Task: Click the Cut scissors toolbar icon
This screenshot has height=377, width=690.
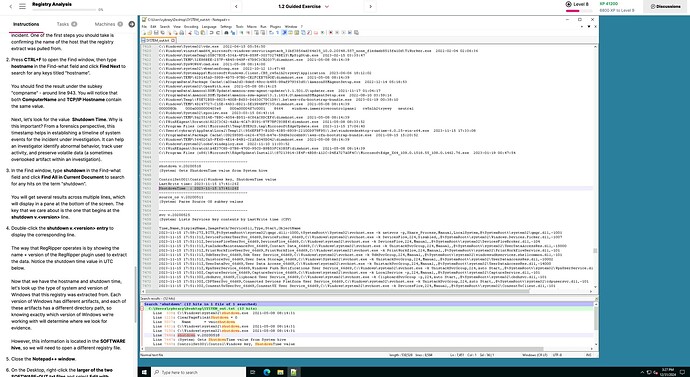Action: 191,33
